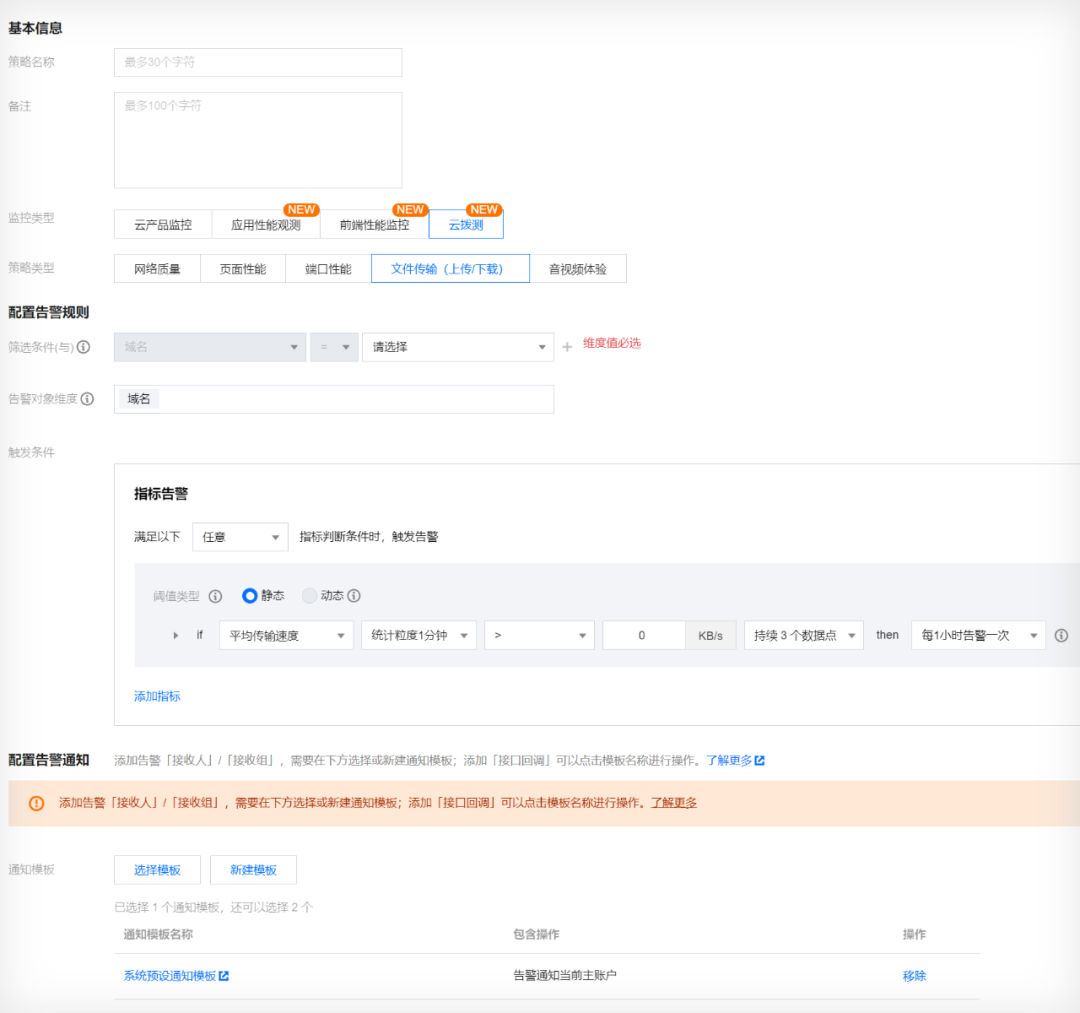The width and height of the screenshot is (1080, 1013).
Task: Select the 网络质量 policy type tab
Action: pyautogui.click(x=157, y=269)
